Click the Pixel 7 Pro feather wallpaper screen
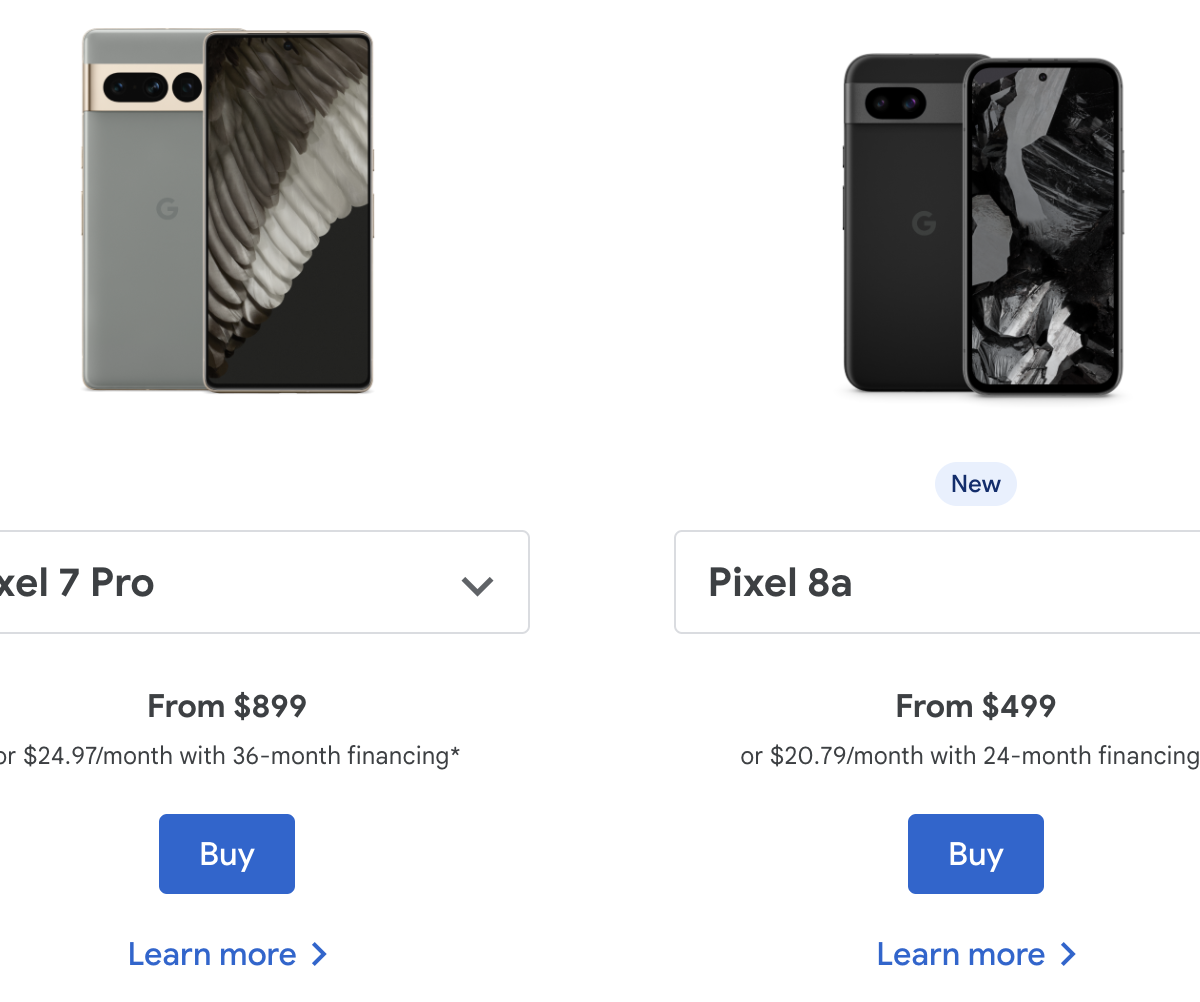 tap(289, 210)
